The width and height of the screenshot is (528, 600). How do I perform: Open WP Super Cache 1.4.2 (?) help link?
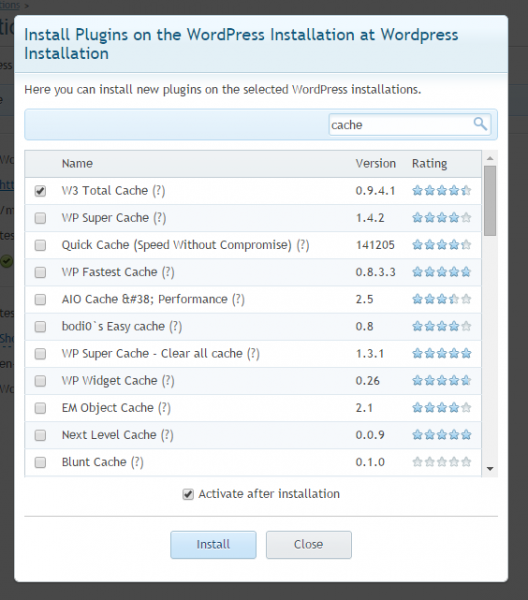tap(160, 218)
